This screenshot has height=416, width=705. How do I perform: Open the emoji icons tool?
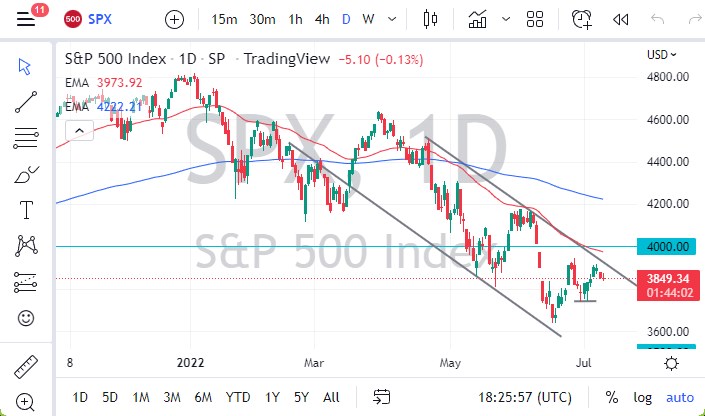27,319
